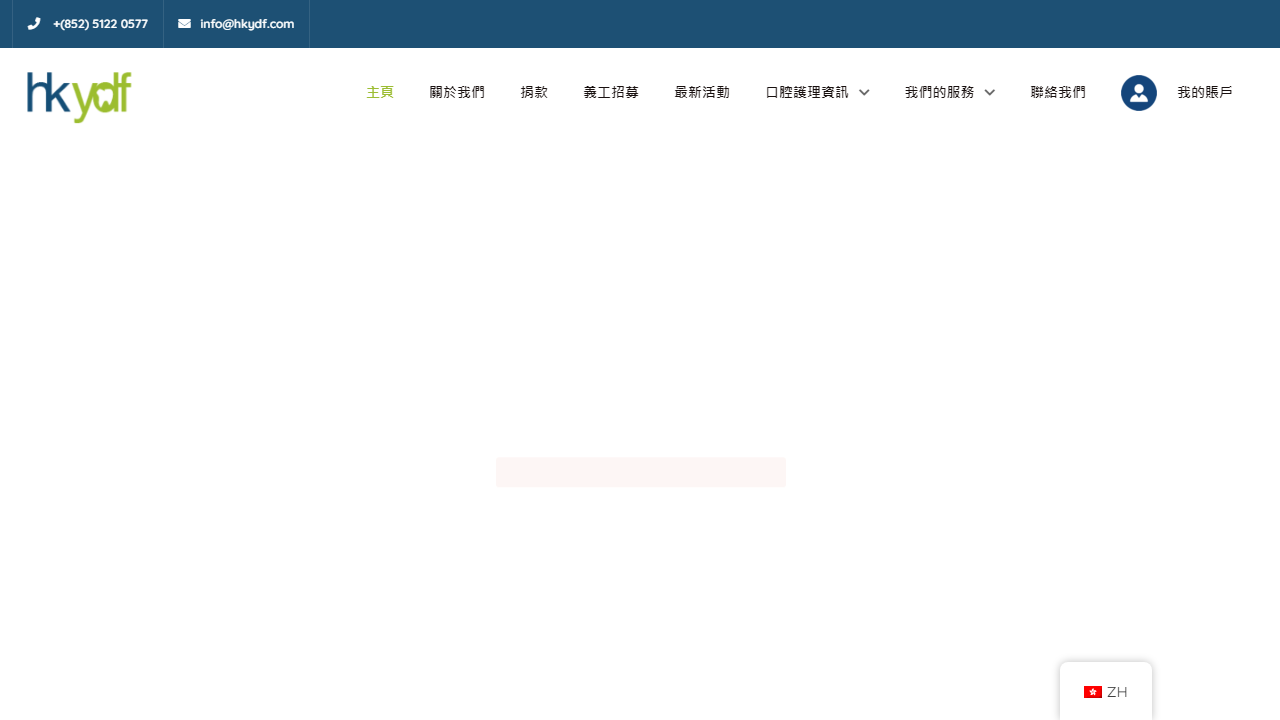This screenshot has height=720, width=1280.
Task: Open 聯絡我們 contact page
Action: (1058, 92)
